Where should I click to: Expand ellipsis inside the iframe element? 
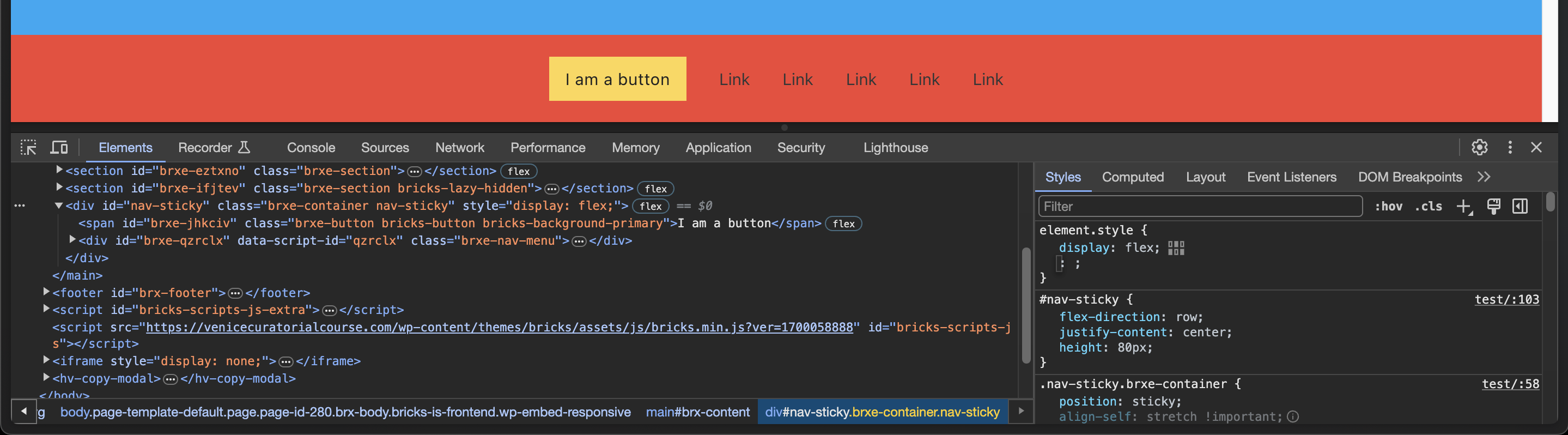285,362
